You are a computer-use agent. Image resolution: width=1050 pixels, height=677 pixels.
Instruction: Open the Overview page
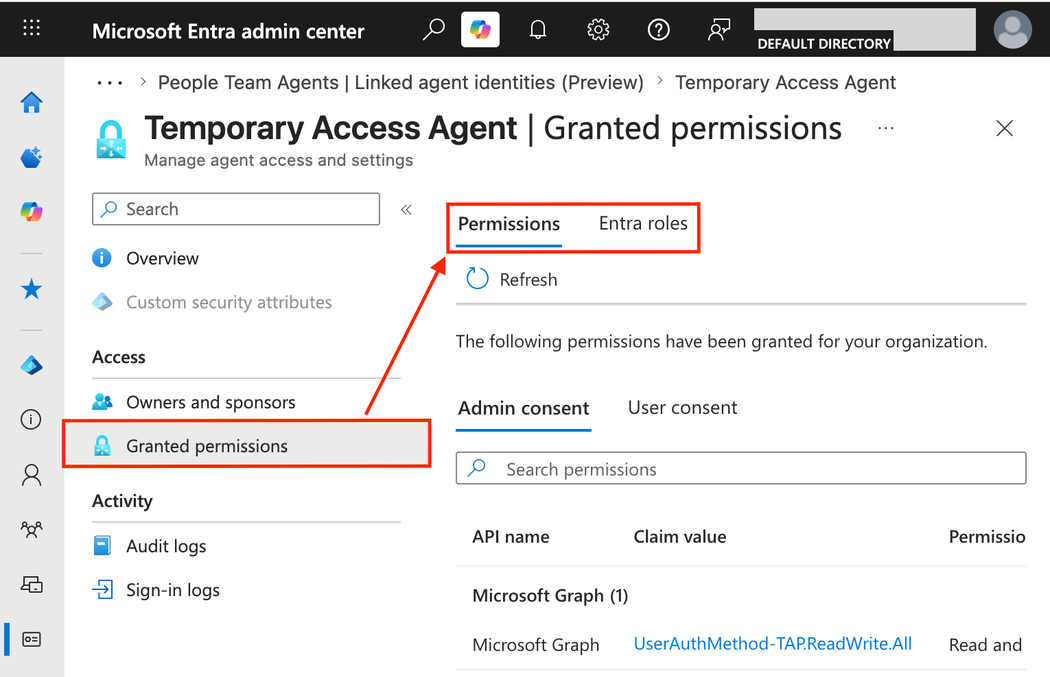tap(162, 258)
